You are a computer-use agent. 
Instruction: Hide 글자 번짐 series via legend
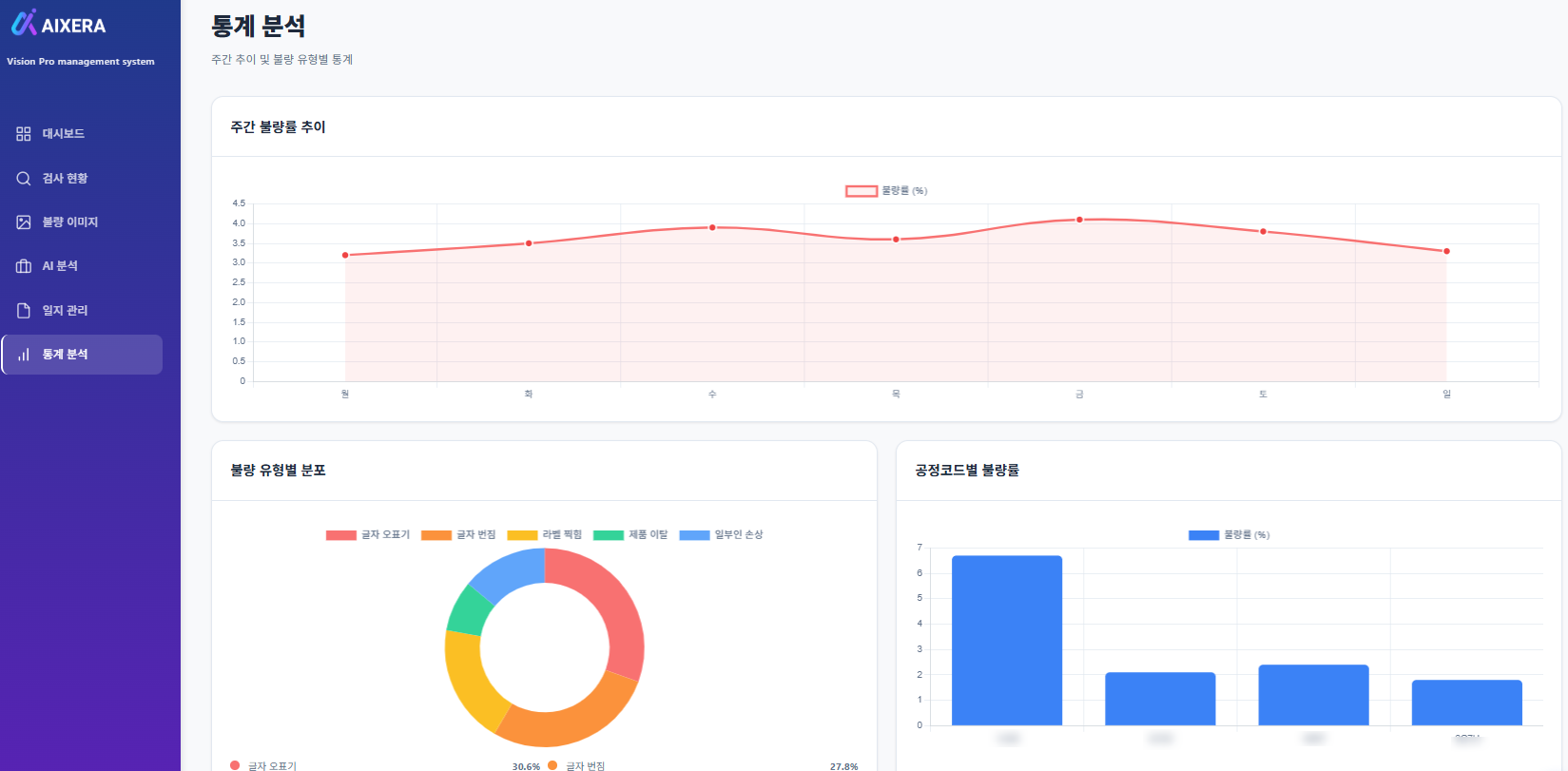458,535
